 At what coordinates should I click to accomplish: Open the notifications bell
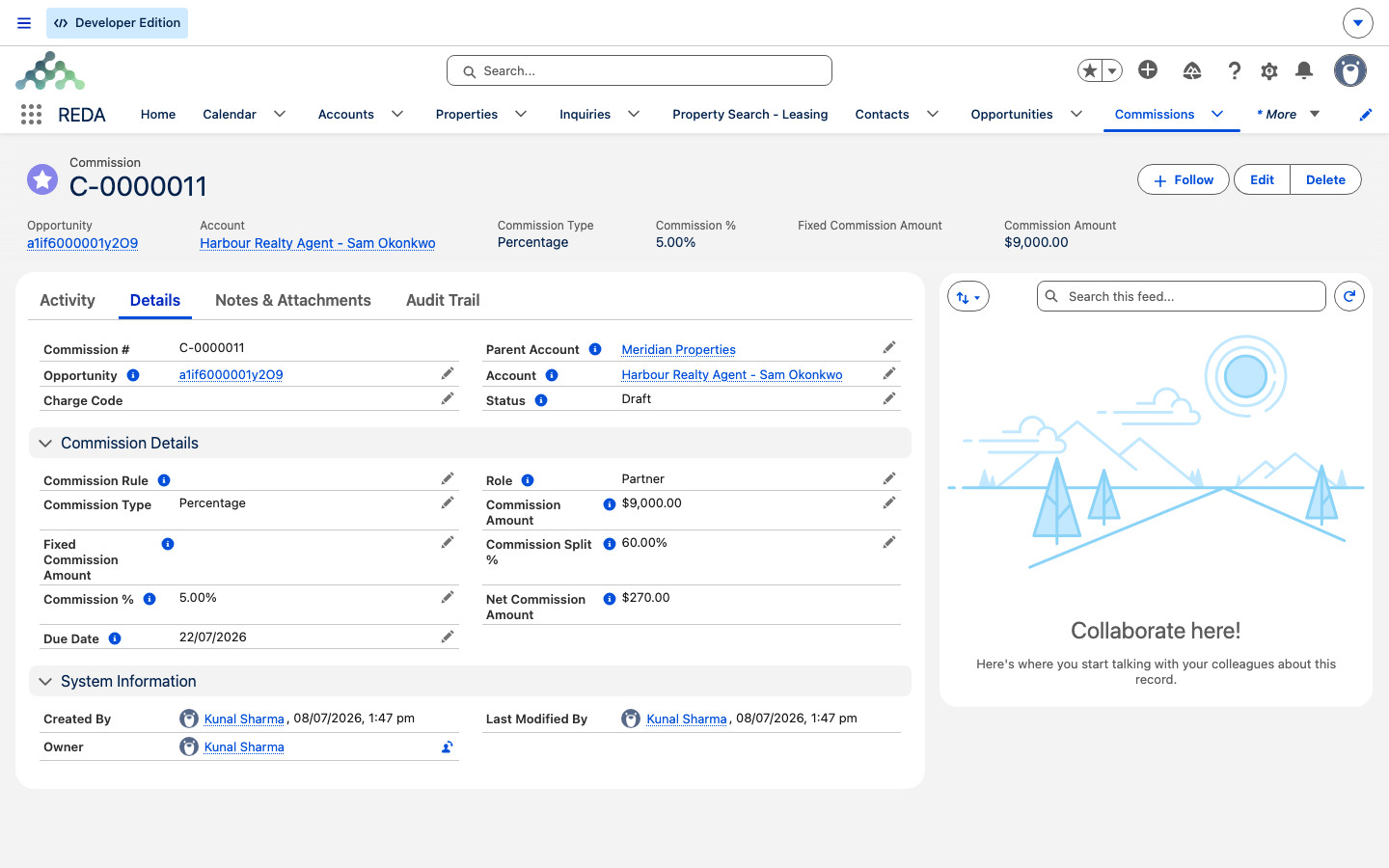click(x=1304, y=70)
